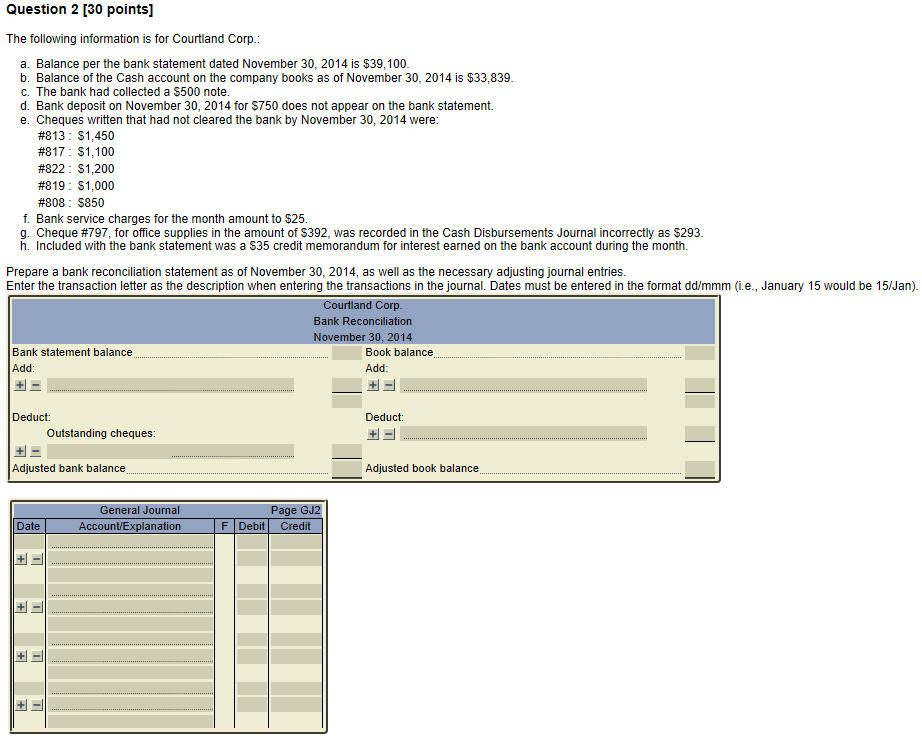922x739 pixels.
Task: Click amount field for Book balance Add row
Action: tap(700, 385)
